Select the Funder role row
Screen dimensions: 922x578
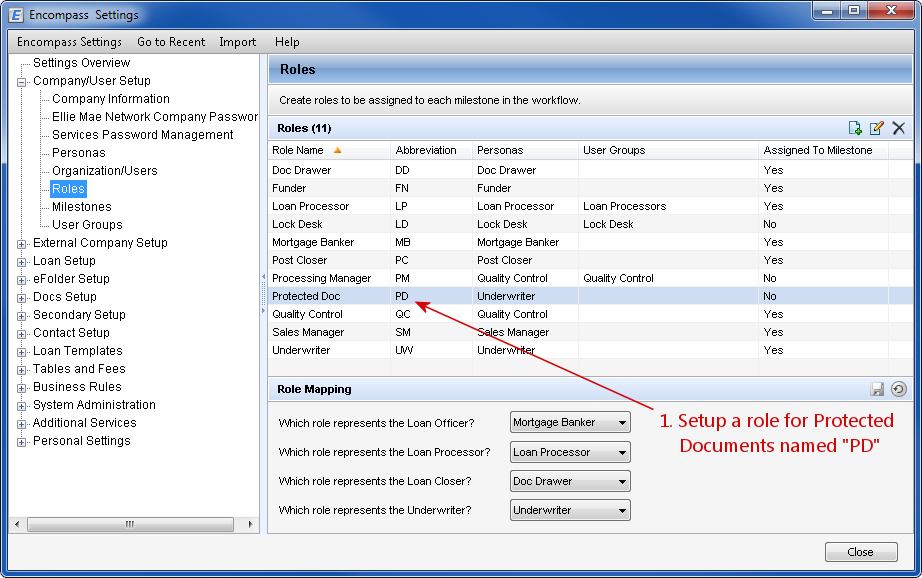click(x=590, y=188)
